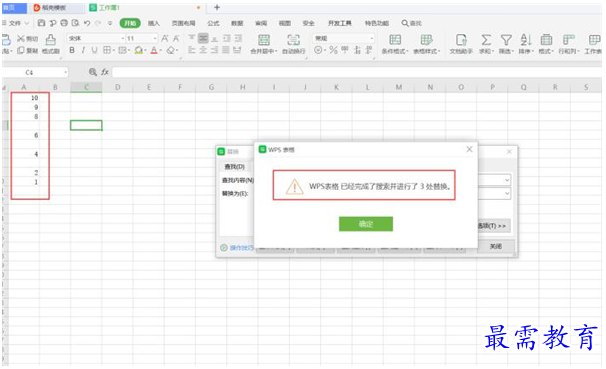Viewport: 606px width, 369px height.
Task: Click the Redo arrow icon
Action: [98, 23]
